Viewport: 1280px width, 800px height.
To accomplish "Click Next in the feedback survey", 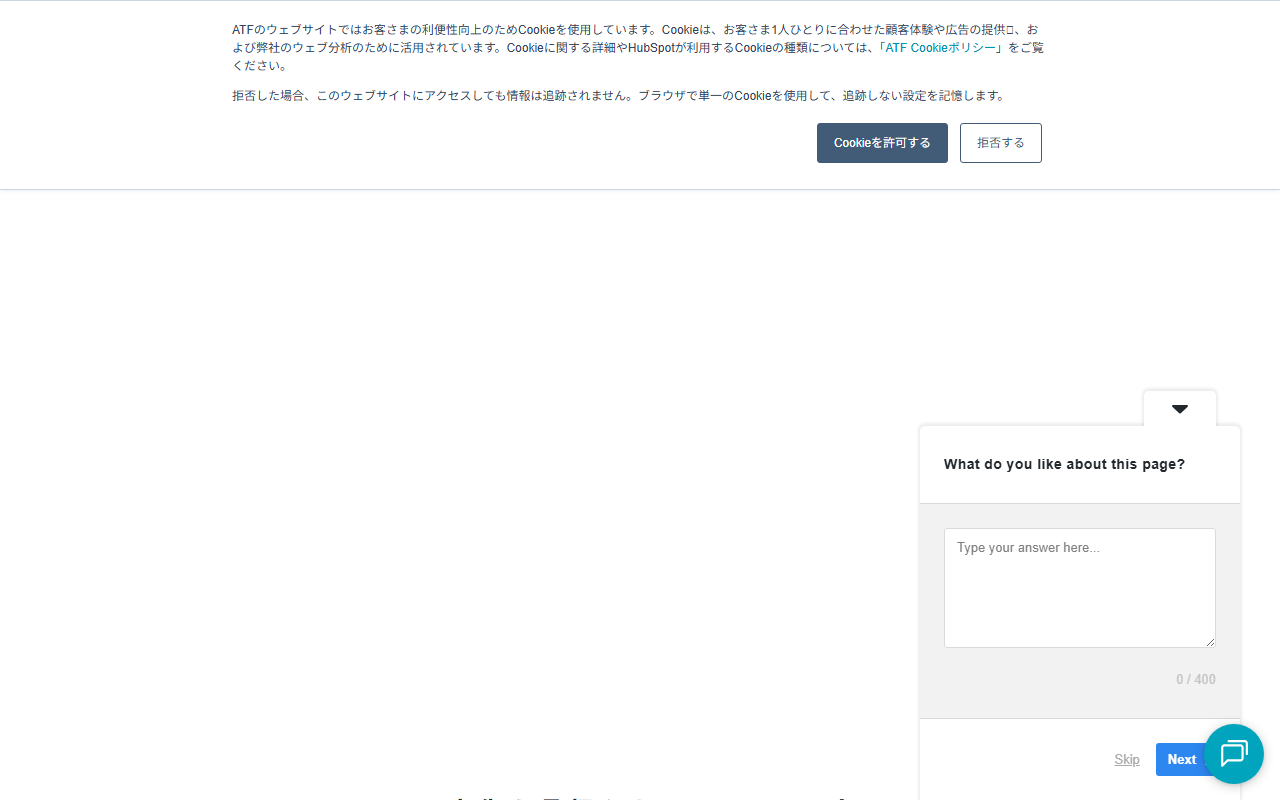I will click(x=1178, y=760).
